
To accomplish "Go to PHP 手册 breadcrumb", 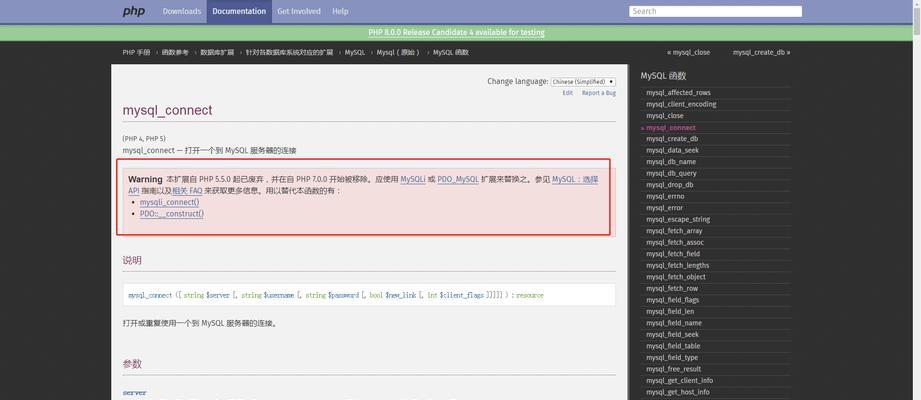I will (x=136, y=52).
